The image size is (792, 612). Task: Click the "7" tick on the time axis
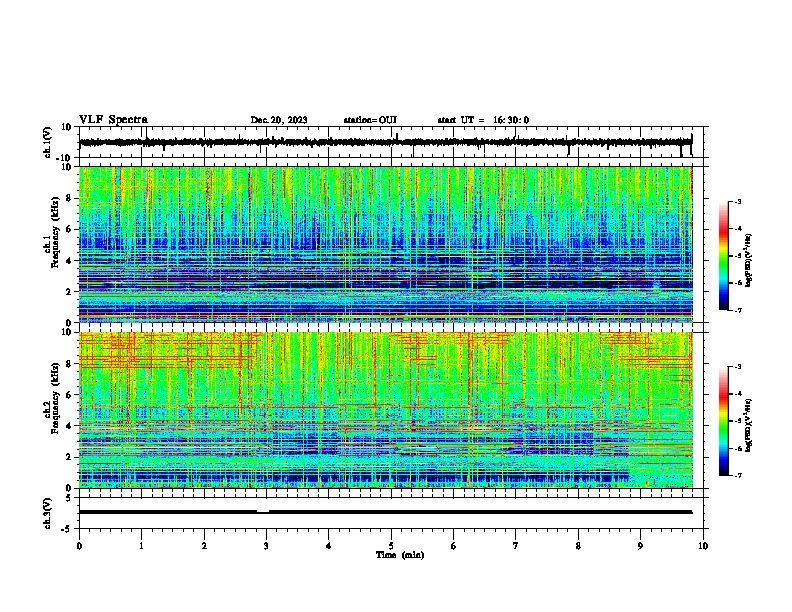(516, 546)
